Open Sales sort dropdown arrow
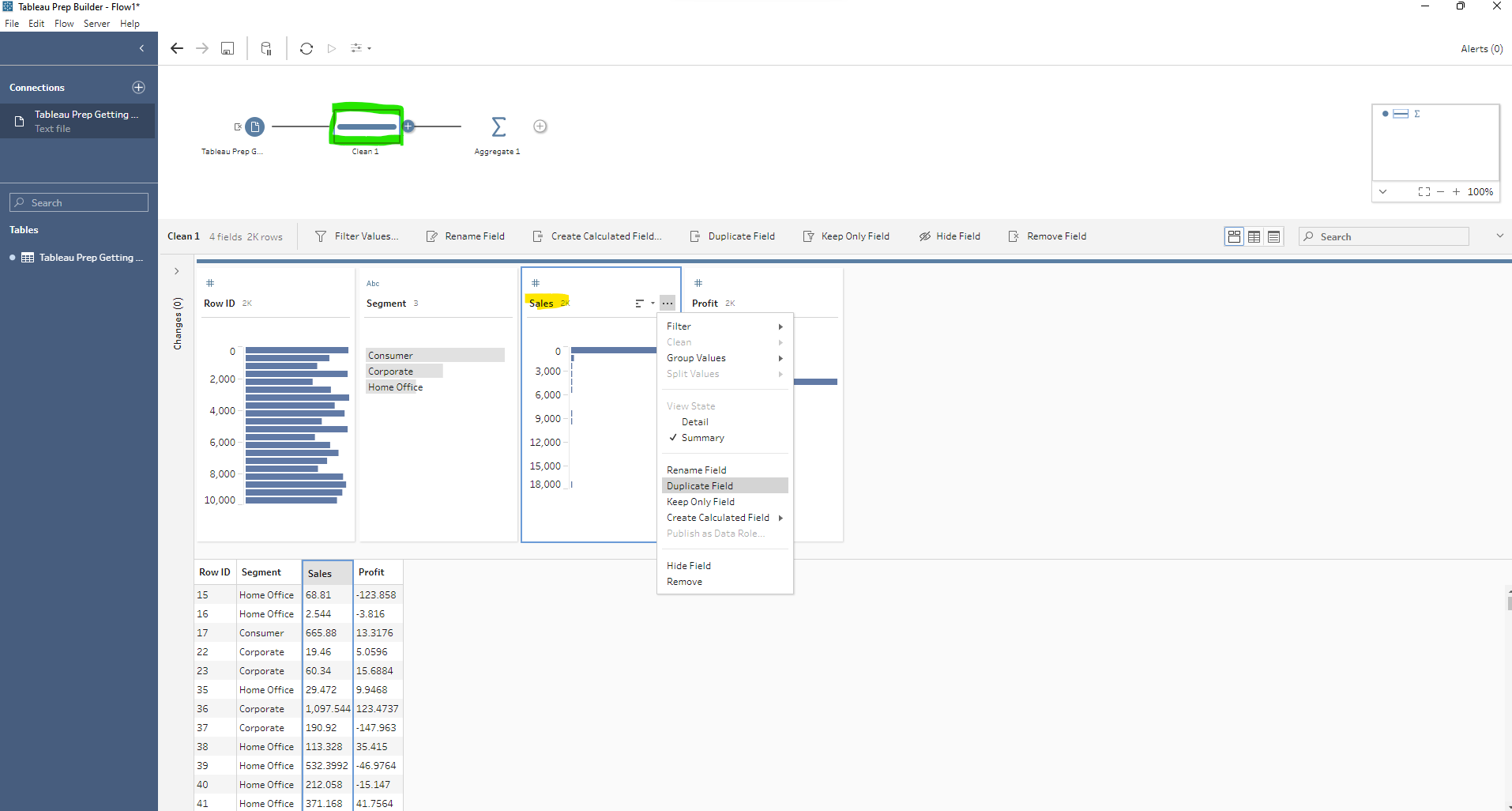Image resolution: width=1512 pixels, height=811 pixels. [653, 304]
